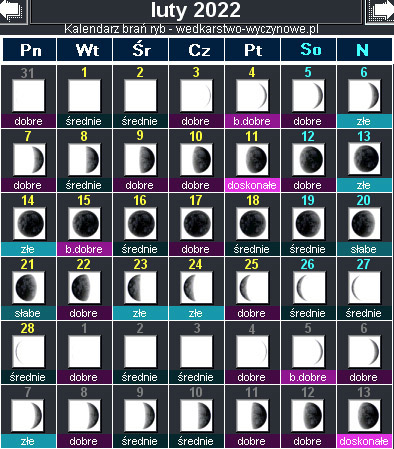The image size is (394, 449).
Task: Click moon phase icon for February 14
Action: coord(30,223)
